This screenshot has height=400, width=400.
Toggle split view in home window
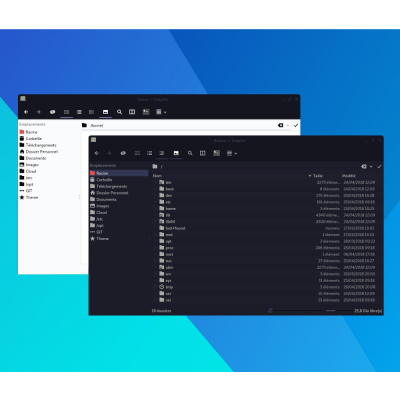(x=132, y=112)
